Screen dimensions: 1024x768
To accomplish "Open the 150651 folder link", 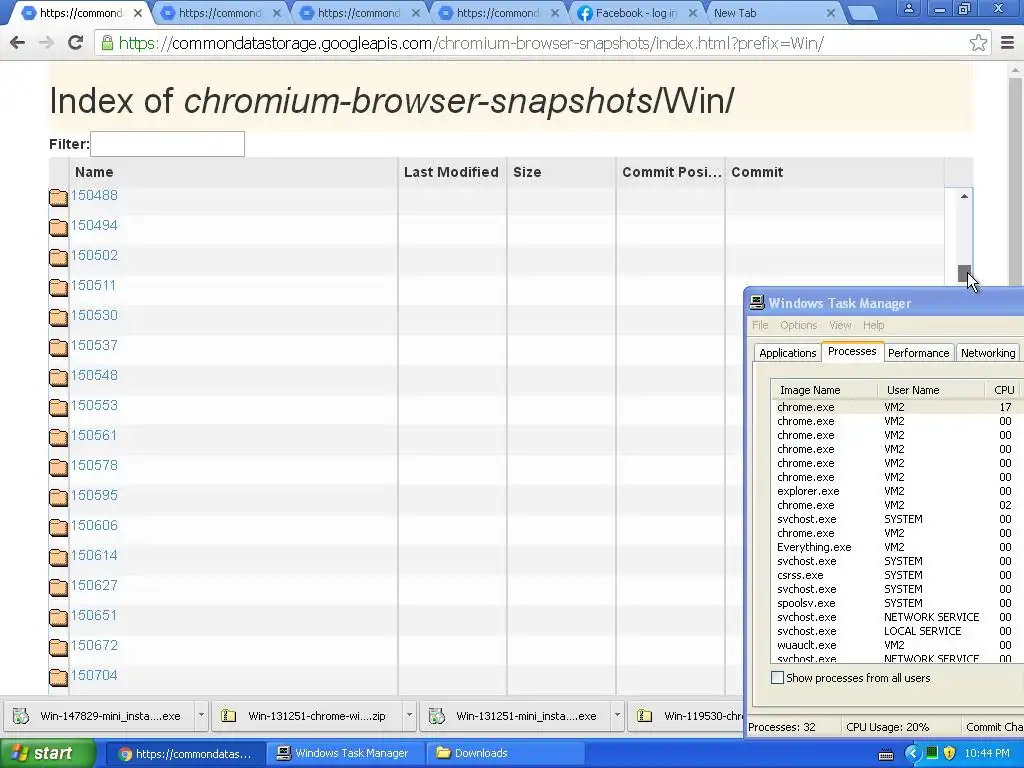I will coord(94,615).
